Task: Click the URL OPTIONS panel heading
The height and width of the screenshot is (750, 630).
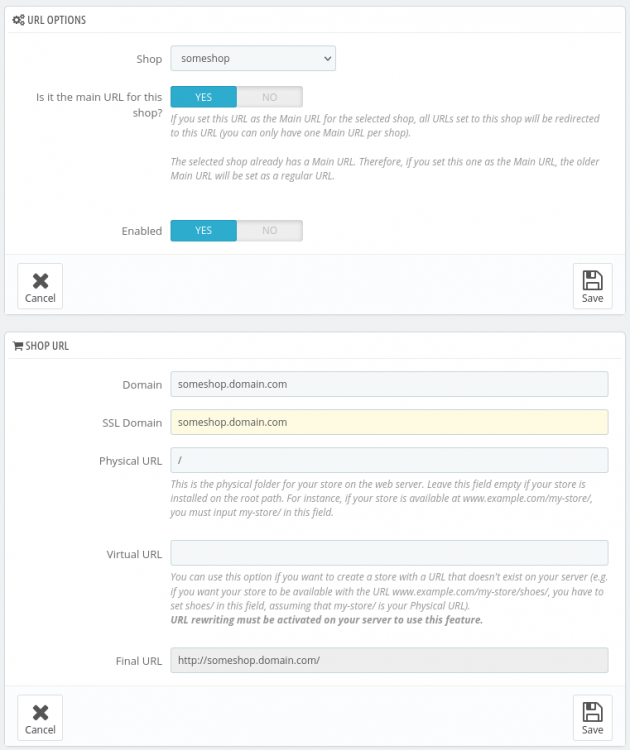Action: [56, 20]
